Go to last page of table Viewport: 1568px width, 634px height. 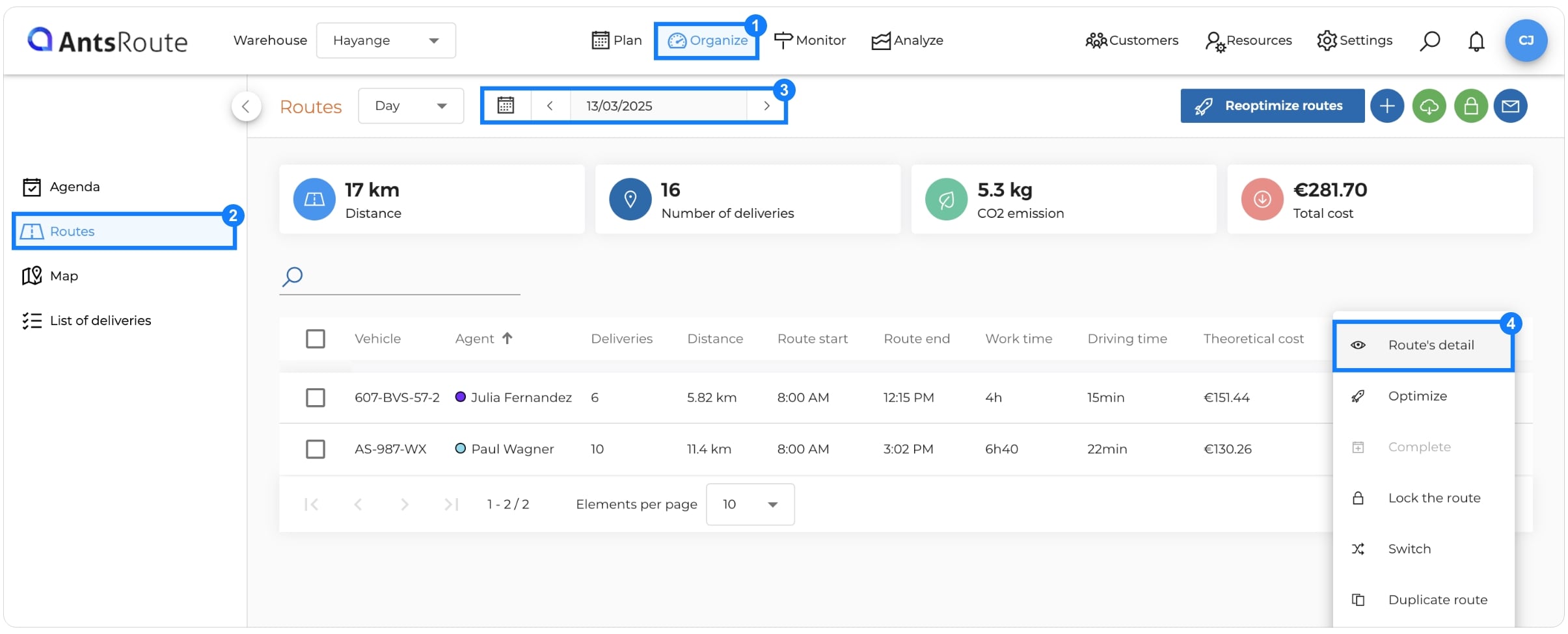coord(452,505)
